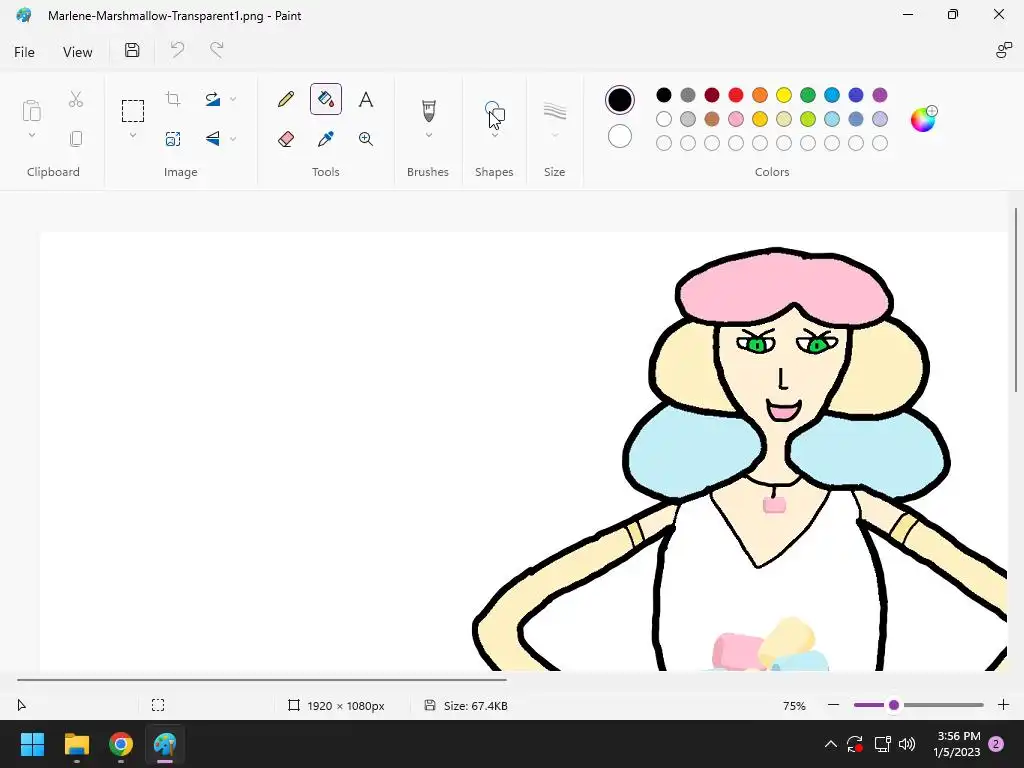The image size is (1024, 768).
Task: Open the Brushes dropdown arrow
Action: pos(428,136)
